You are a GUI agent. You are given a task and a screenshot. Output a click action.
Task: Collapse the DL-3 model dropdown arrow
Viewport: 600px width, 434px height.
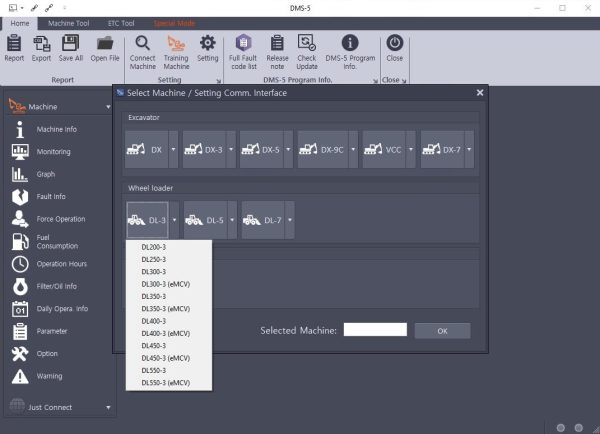pyautogui.click(x=174, y=220)
